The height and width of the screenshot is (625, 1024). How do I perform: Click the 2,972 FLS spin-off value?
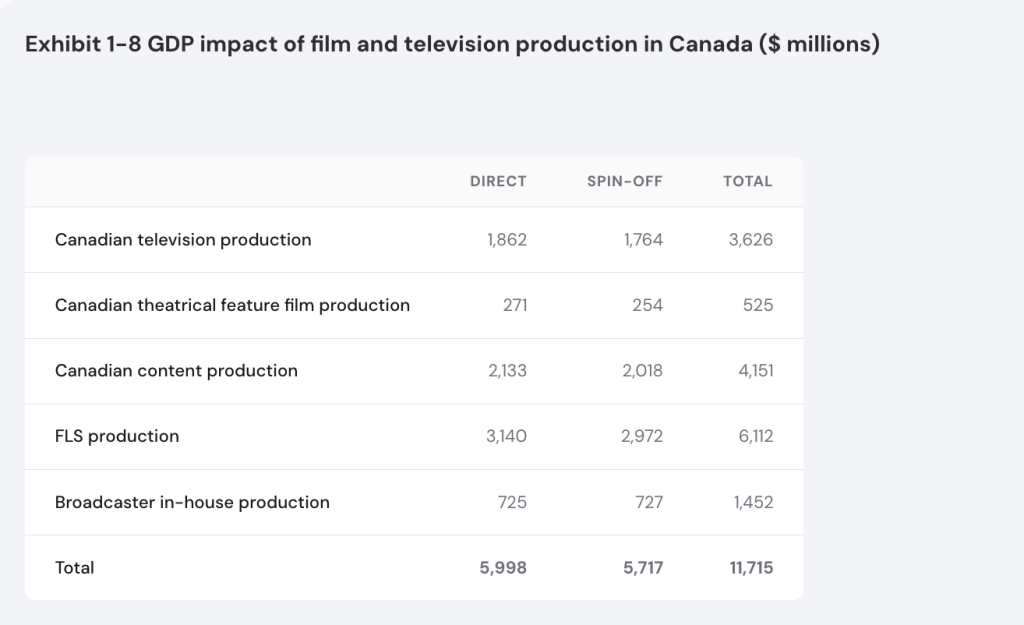pyautogui.click(x=641, y=436)
